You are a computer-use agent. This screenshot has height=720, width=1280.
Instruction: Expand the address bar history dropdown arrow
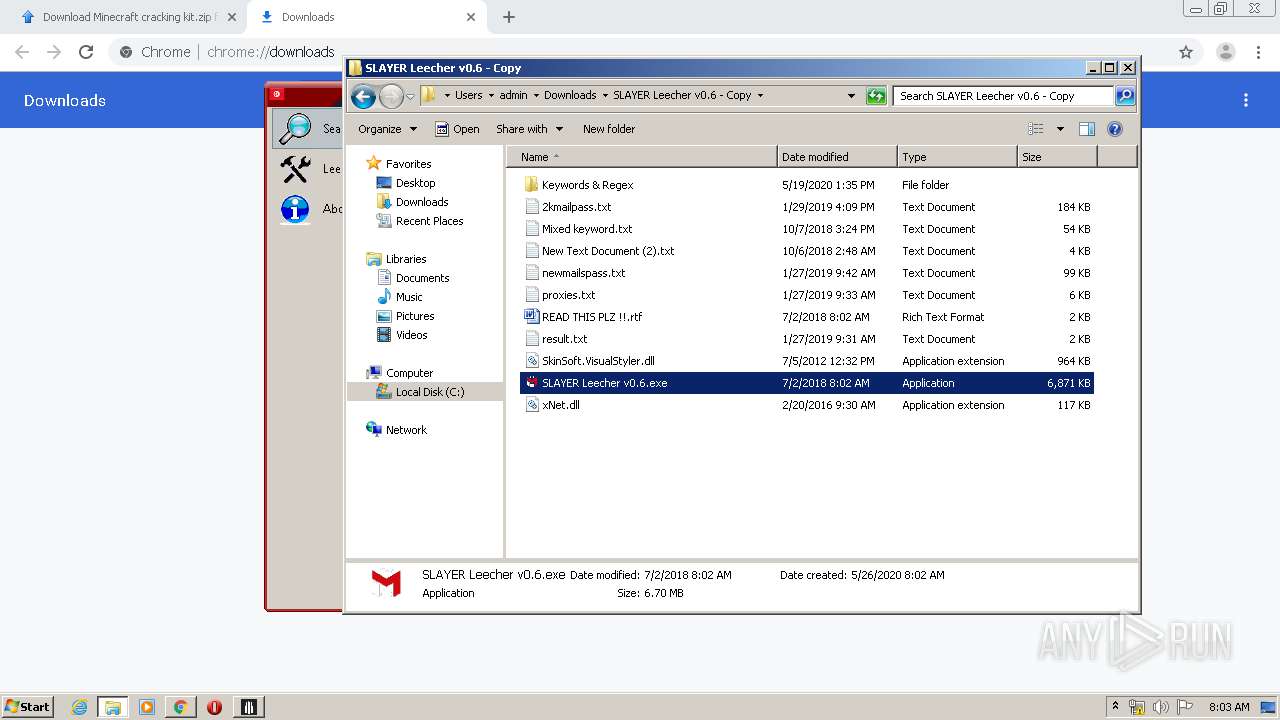click(851, 96)
